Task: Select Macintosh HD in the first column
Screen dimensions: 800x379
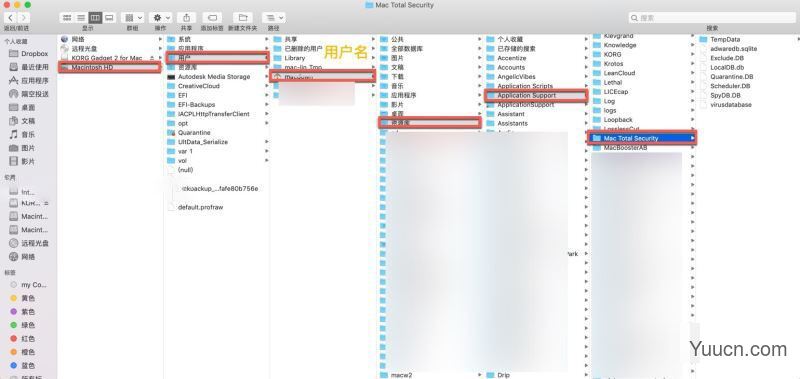Action: coord(110,67)
